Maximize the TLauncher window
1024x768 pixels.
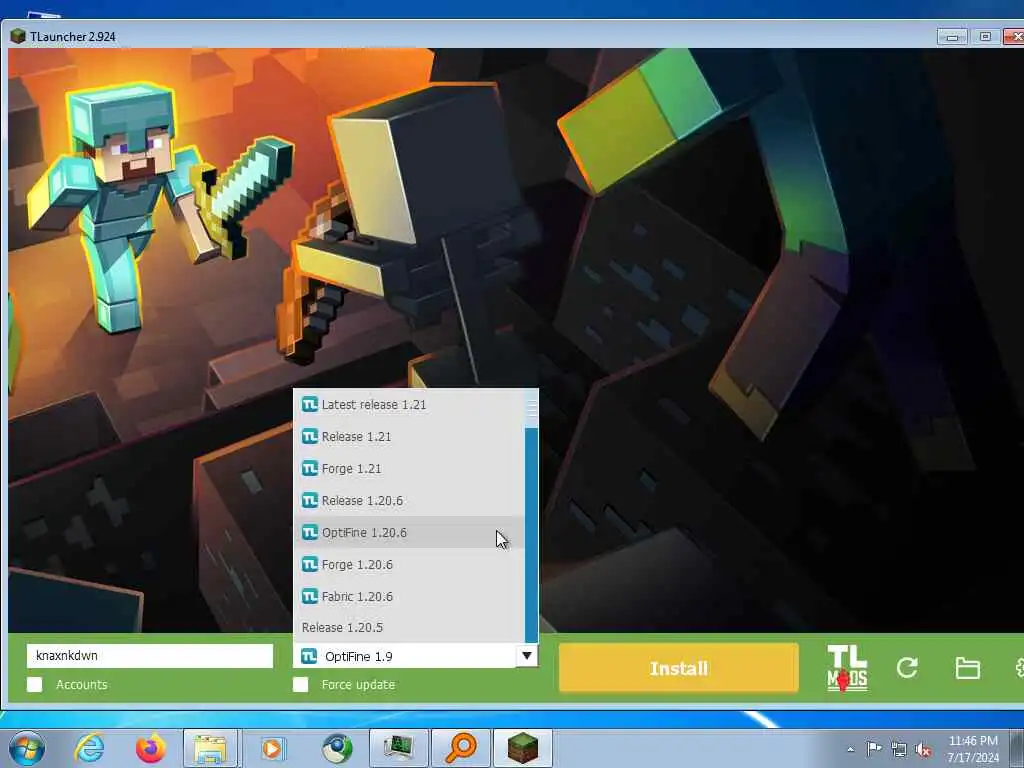coord(985,37)
